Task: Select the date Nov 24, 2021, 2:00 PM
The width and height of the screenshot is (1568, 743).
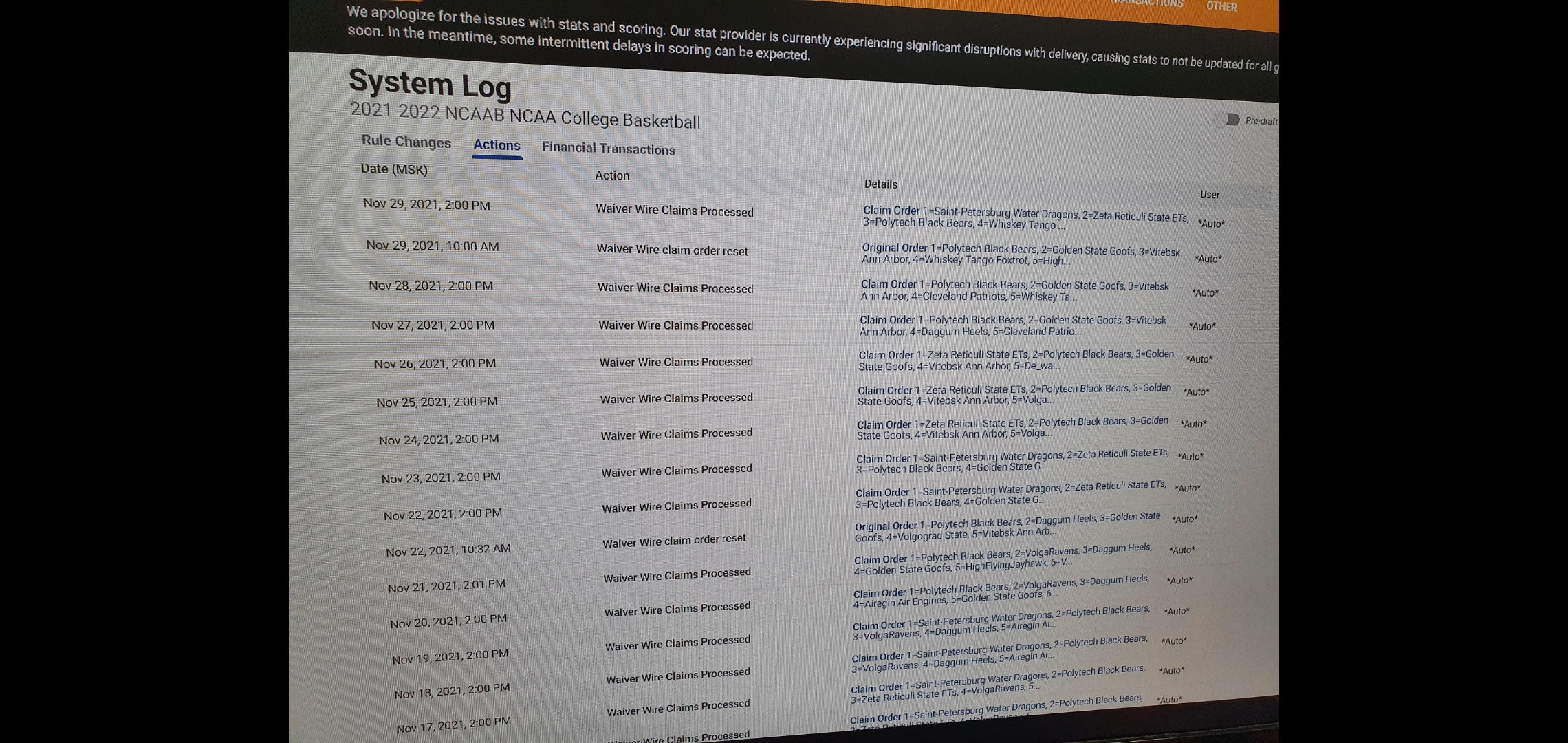Action: pos(439,440)
